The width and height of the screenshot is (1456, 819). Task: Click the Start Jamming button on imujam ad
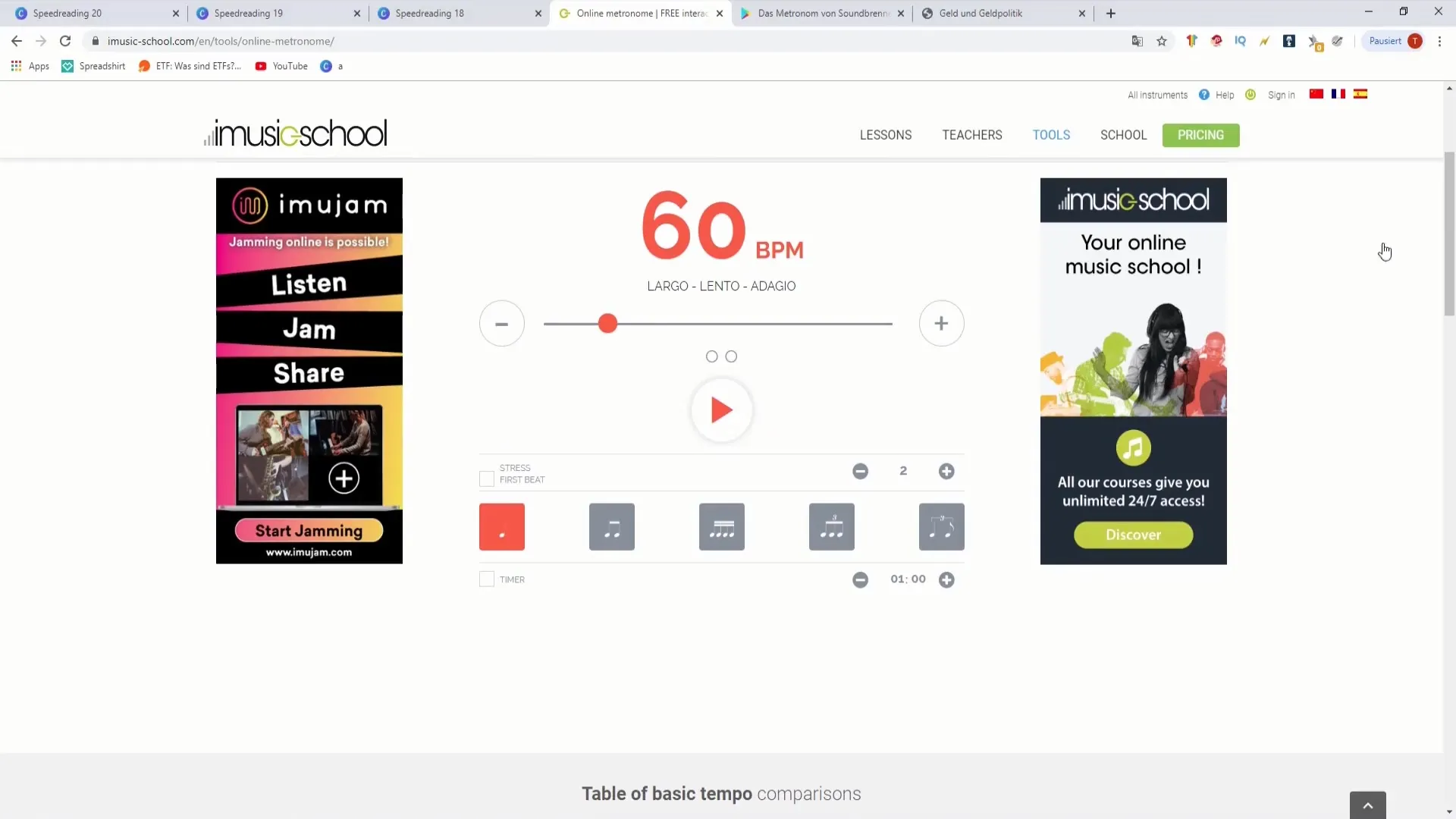pos(308,531)
